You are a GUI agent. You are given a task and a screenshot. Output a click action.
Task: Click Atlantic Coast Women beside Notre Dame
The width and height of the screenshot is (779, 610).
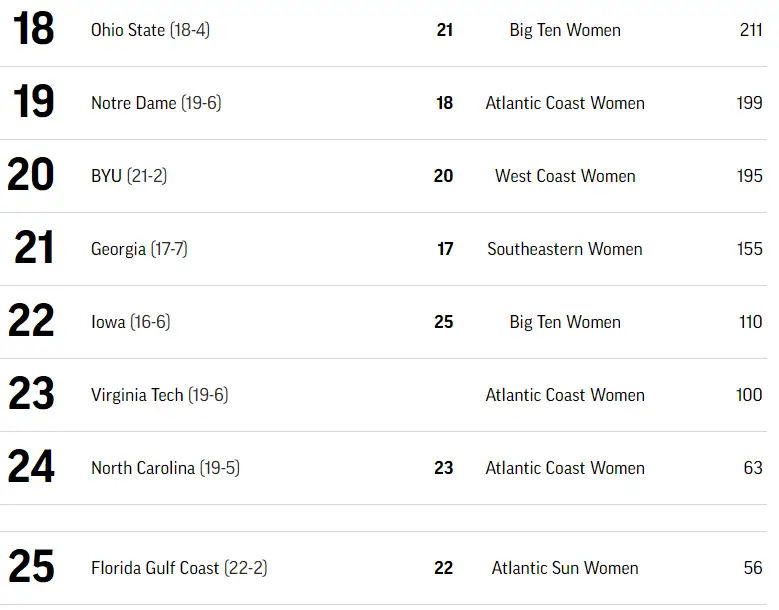[565, 103]
